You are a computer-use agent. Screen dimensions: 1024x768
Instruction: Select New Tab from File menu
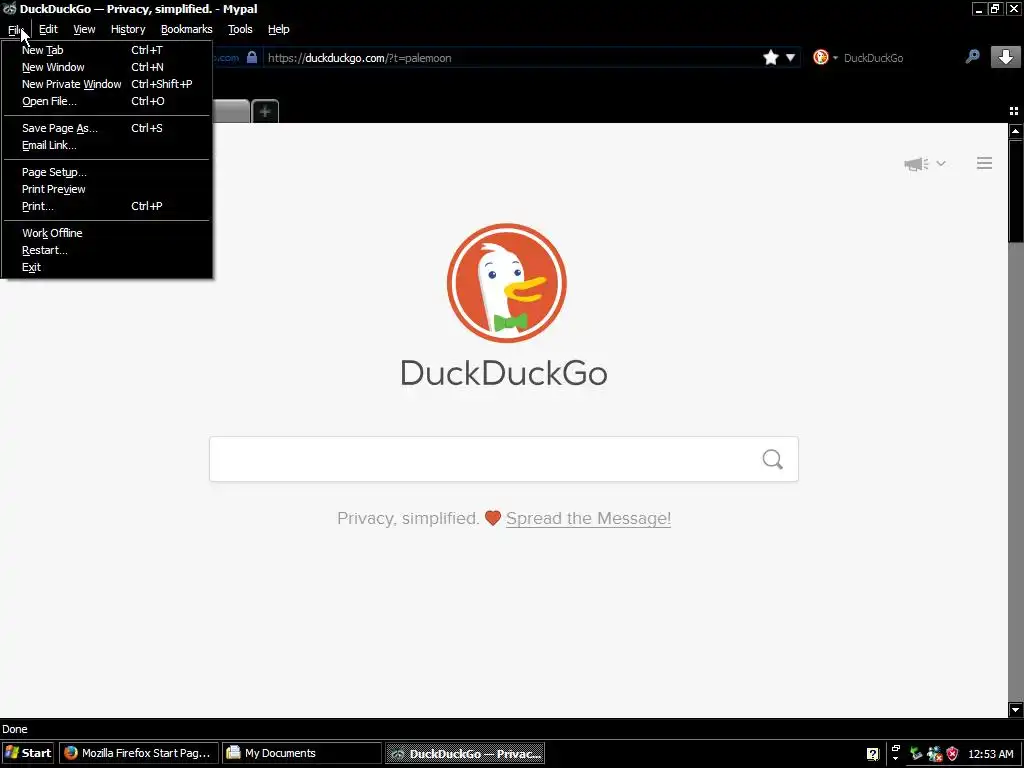pyautogui.click(x=106, y=50)
